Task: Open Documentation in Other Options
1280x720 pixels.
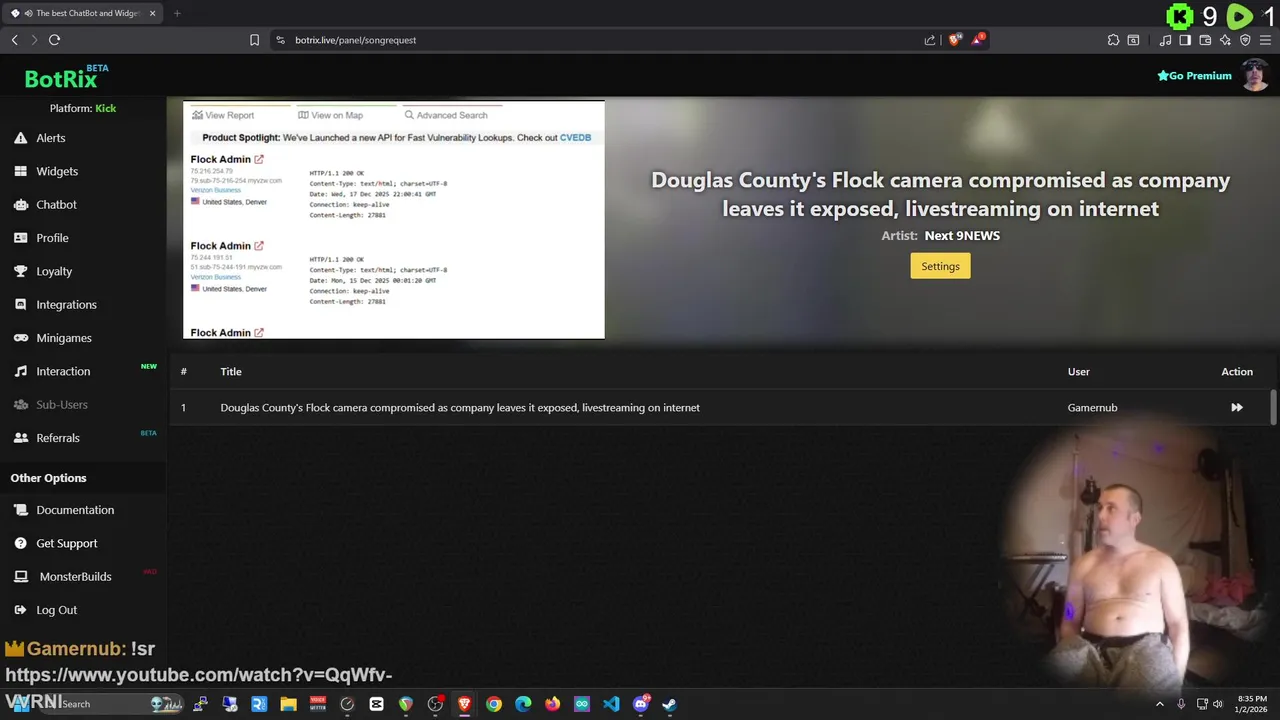Action: pyautogui.click(x=75, y=510)
